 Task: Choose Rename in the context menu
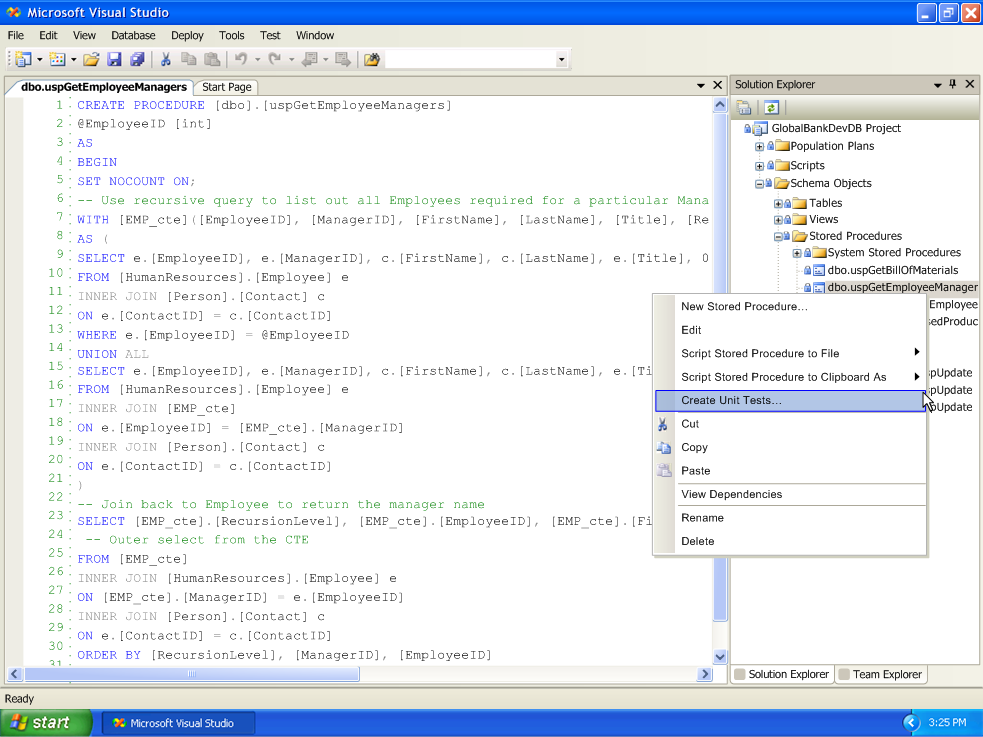(790, 518)
